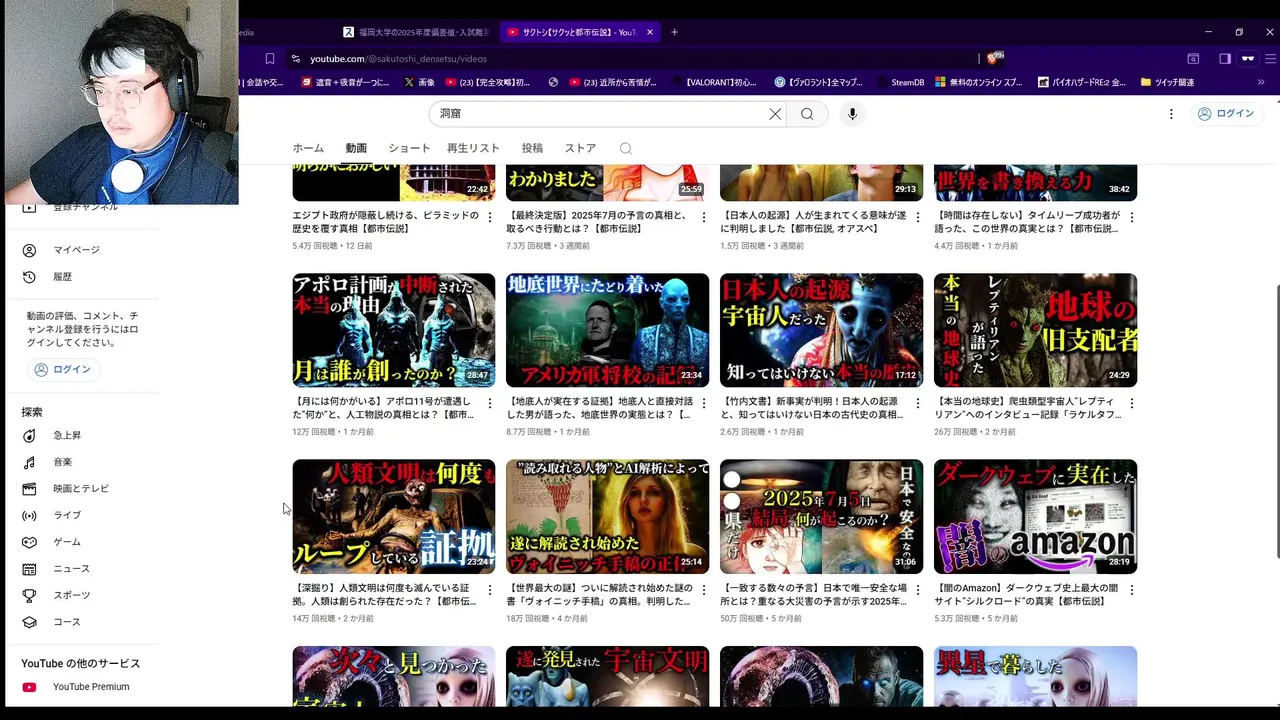1280x720 pixels.
Task: Switch to the ホーム channel tab
Action: point(308,148)
